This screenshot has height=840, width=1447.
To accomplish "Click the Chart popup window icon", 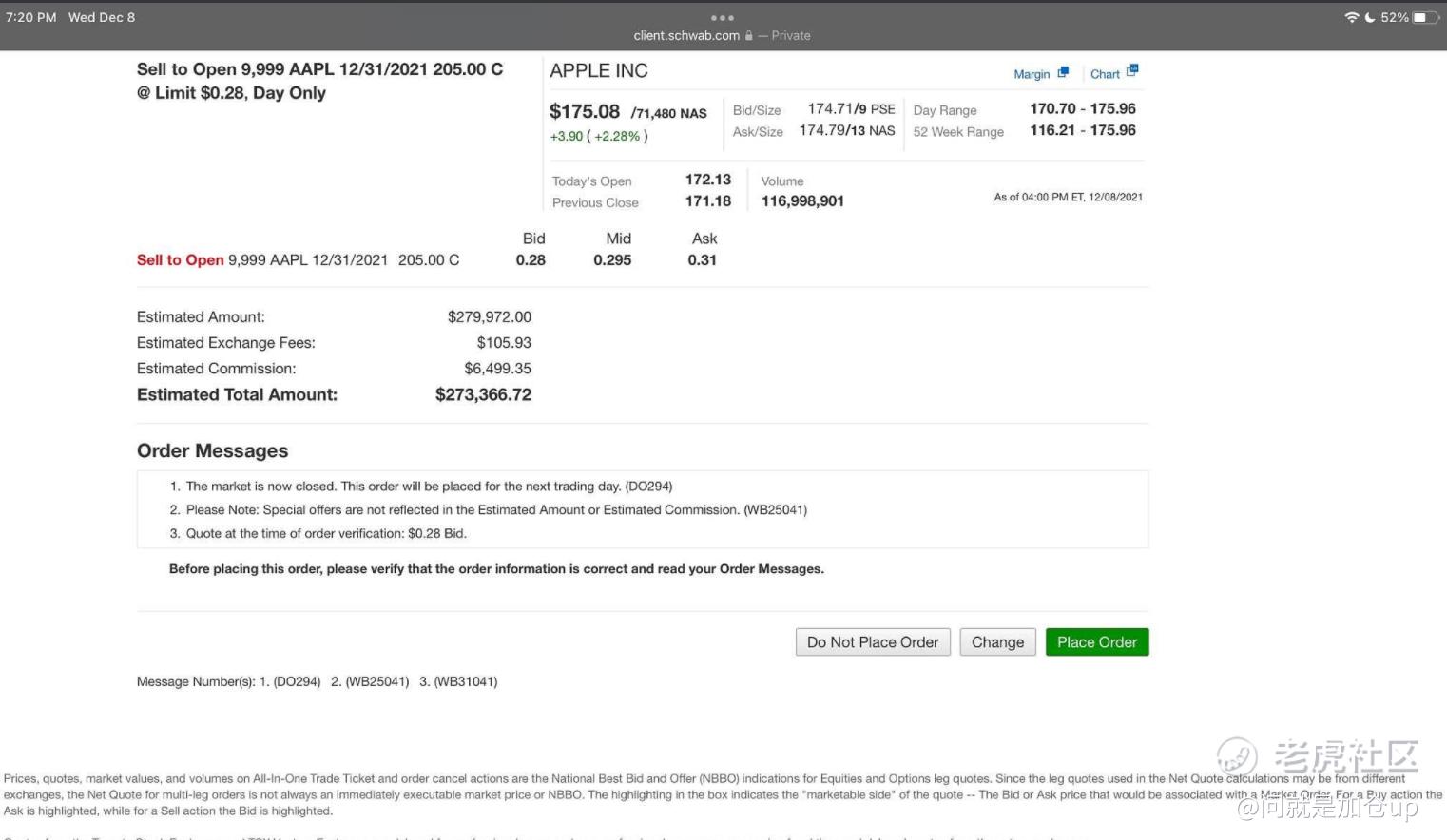I will [x=1131, y=71].
